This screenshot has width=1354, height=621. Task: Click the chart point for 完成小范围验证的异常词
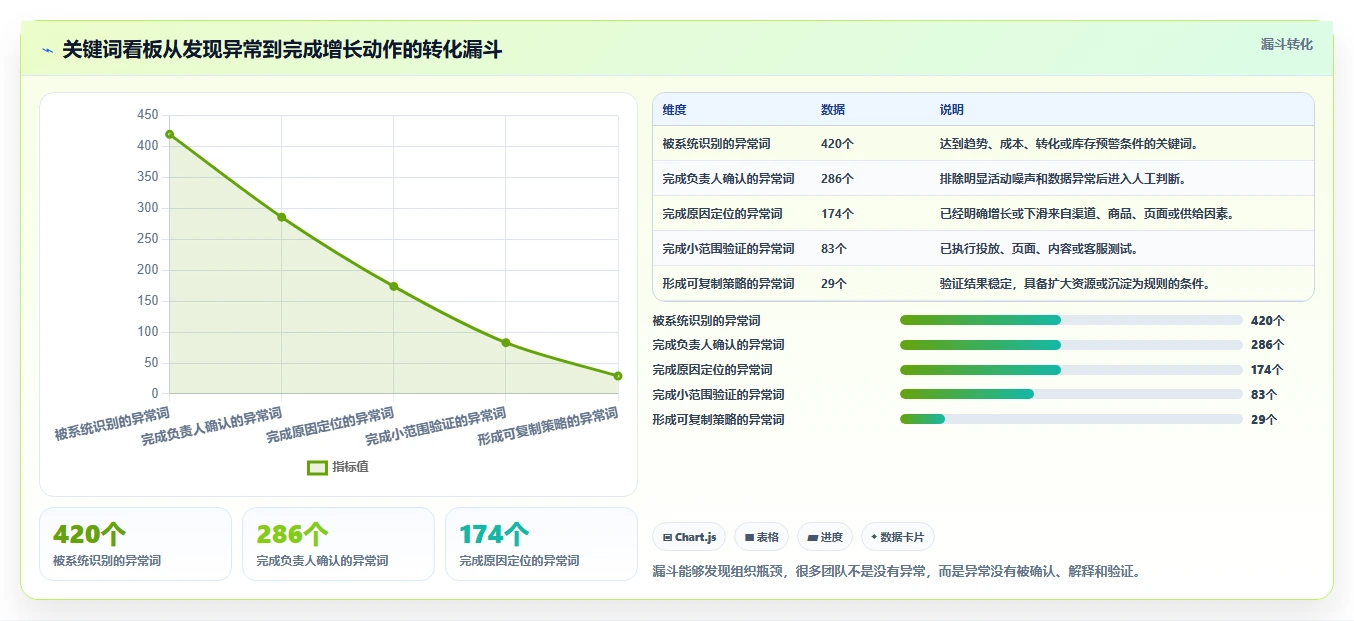pyautogui.click(x=506, y=342)
